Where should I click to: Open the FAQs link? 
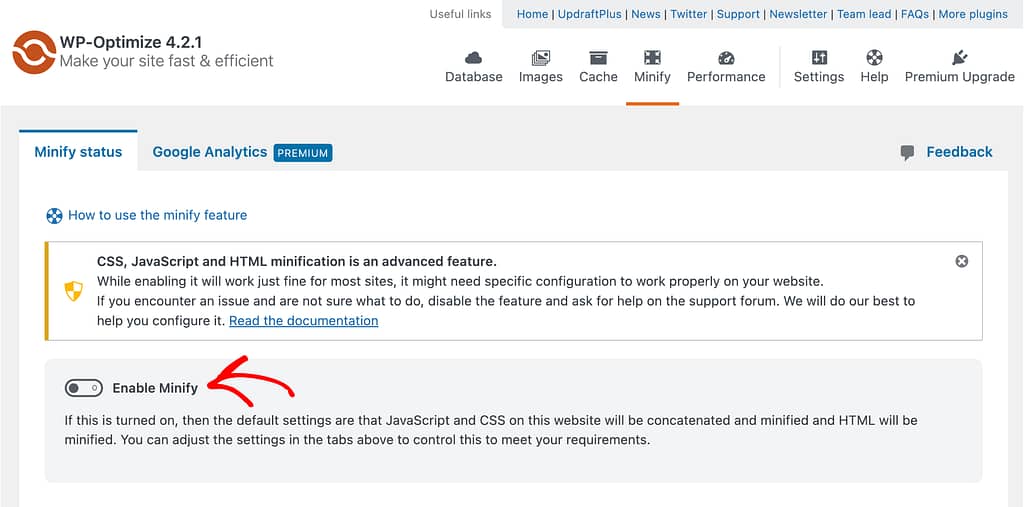pos(915,14)
